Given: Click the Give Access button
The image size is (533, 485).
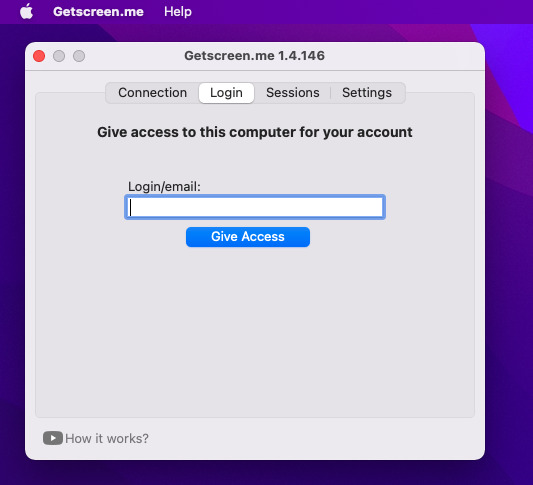Looking at the screenshot, I should (248, 237).
